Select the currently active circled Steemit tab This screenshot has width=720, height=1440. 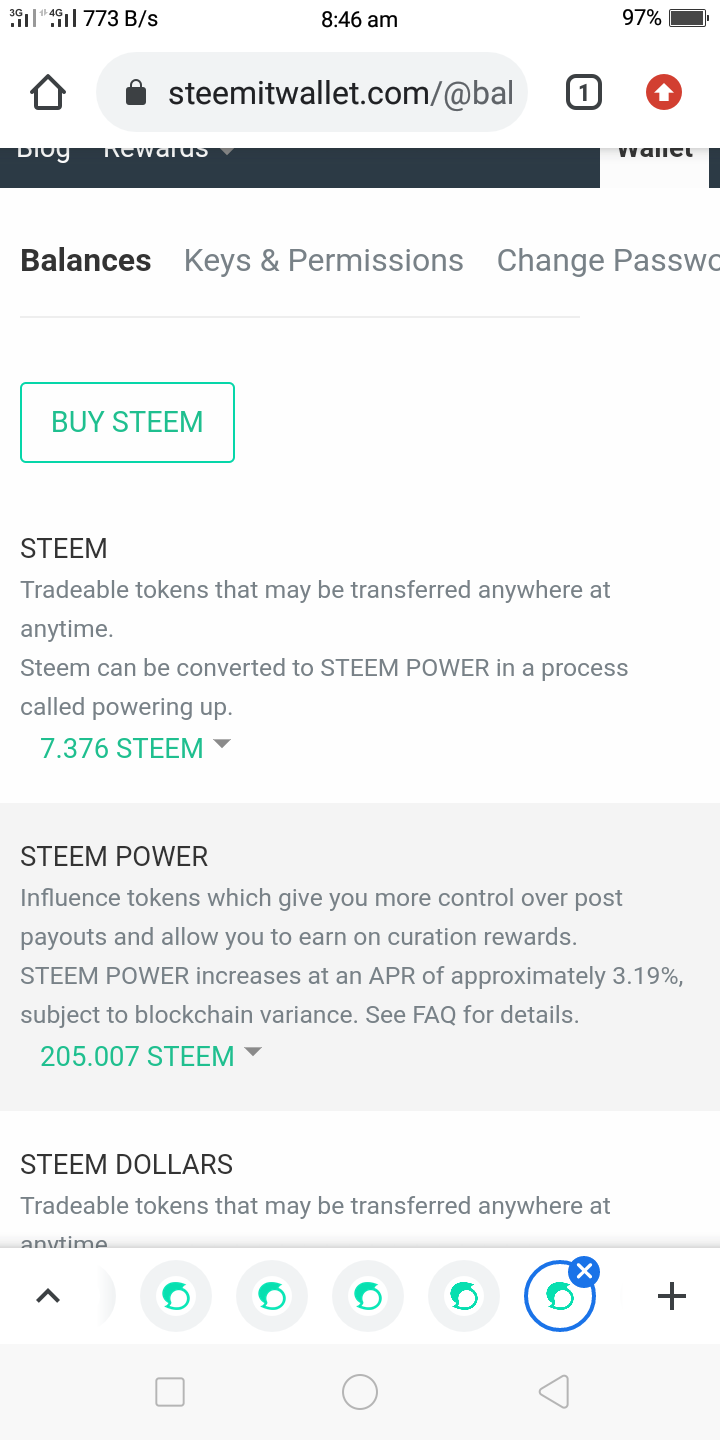(560, 1297)
